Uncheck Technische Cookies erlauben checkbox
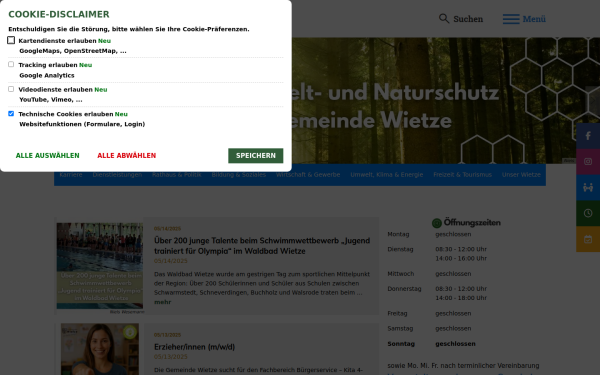This screenshot has width=600, height=375. coord(11,113)
